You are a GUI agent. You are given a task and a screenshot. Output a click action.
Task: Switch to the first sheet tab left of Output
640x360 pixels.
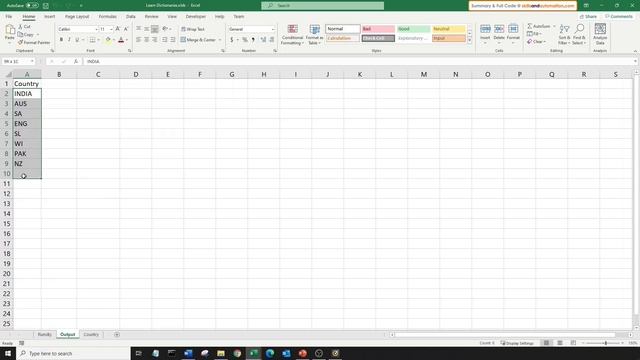pos(44,334)
